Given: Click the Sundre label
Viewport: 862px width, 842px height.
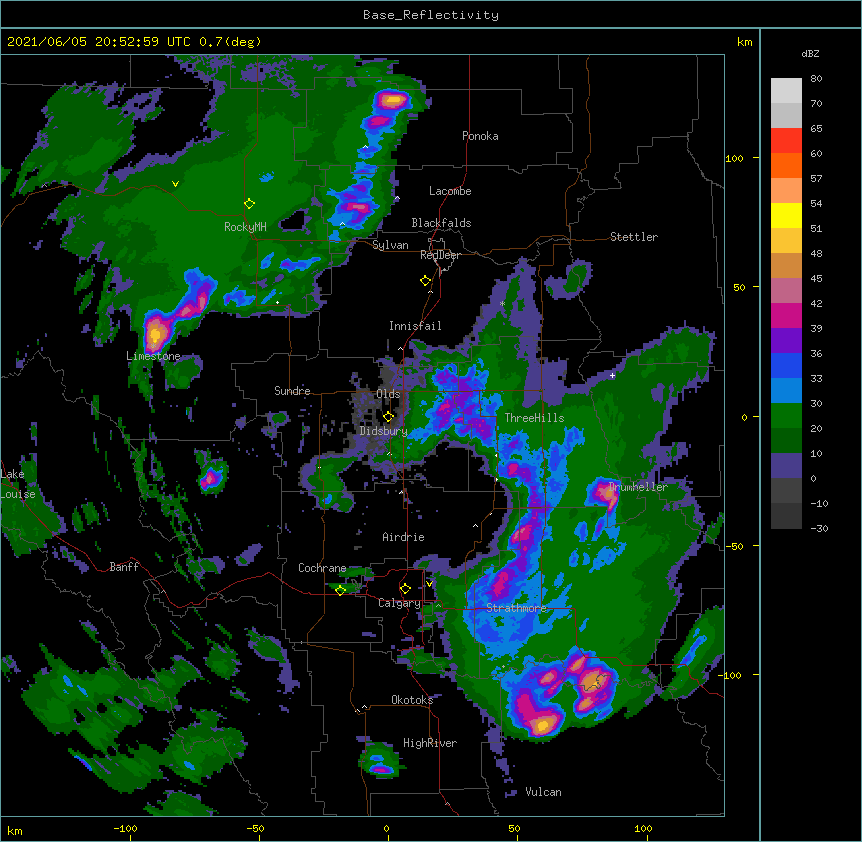Looking at the screenshot, I should (292, 391).
